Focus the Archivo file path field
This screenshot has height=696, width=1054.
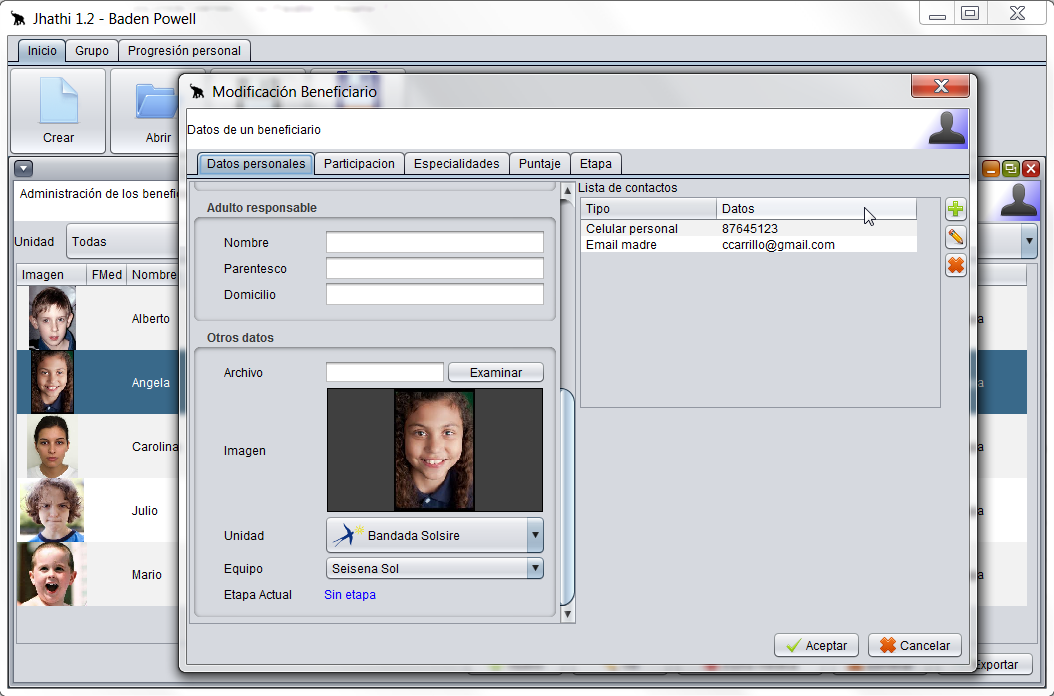point(384,372)
